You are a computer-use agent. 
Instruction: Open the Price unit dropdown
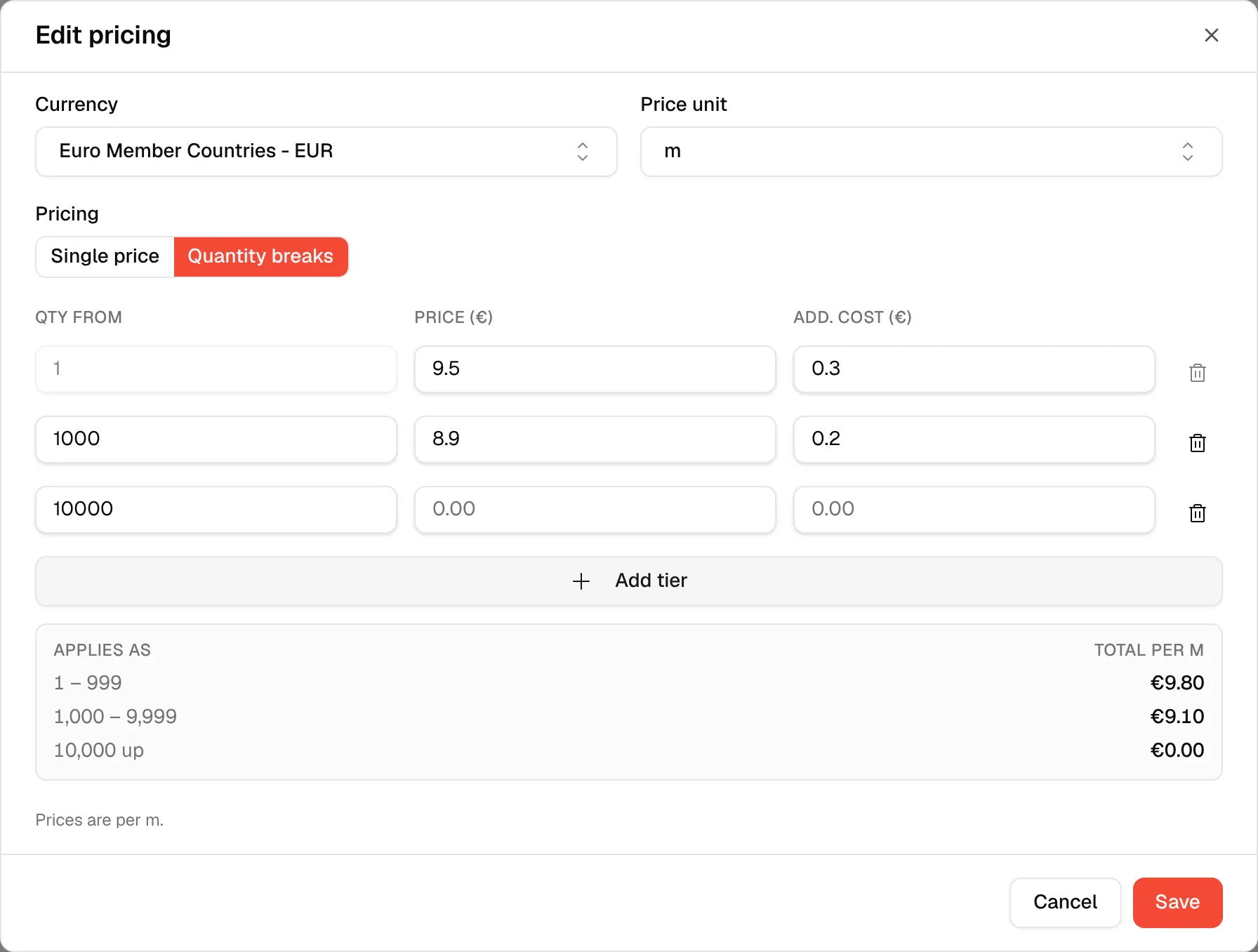point(932,152)
